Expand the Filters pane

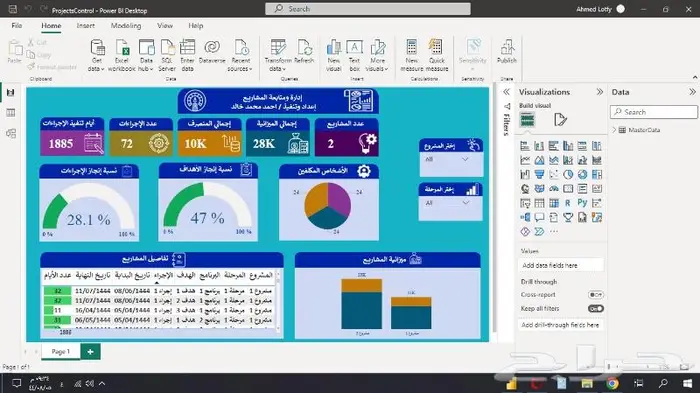point(506,92)
